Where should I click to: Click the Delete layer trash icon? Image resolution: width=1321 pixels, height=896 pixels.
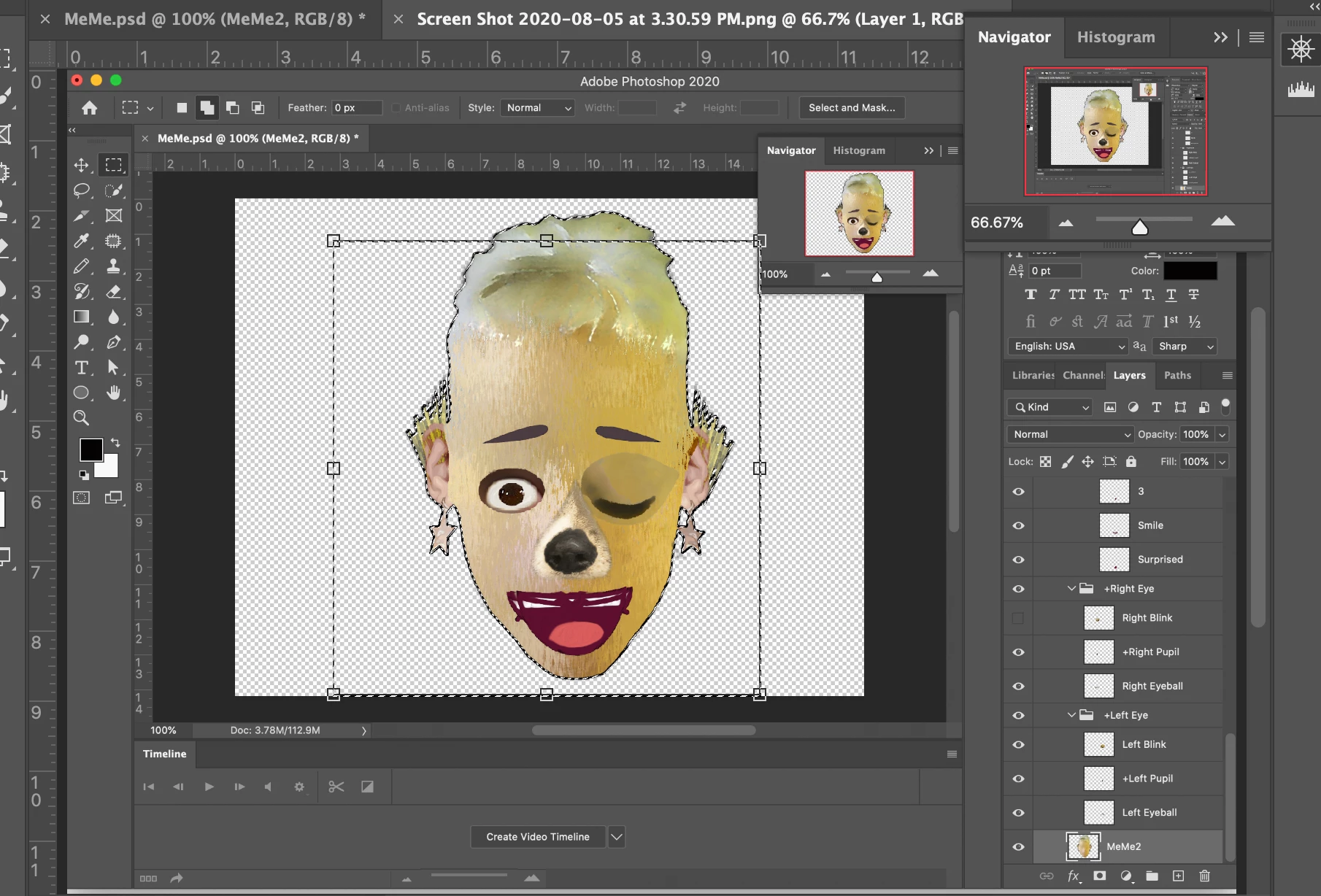point(1204,876)
